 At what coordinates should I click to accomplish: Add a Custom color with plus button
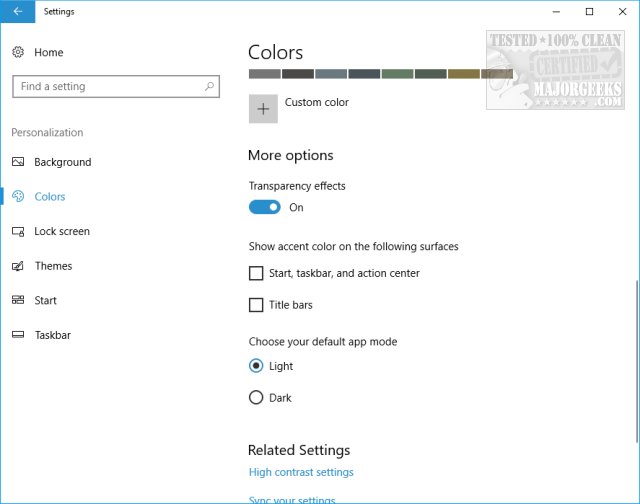(263, 109)
